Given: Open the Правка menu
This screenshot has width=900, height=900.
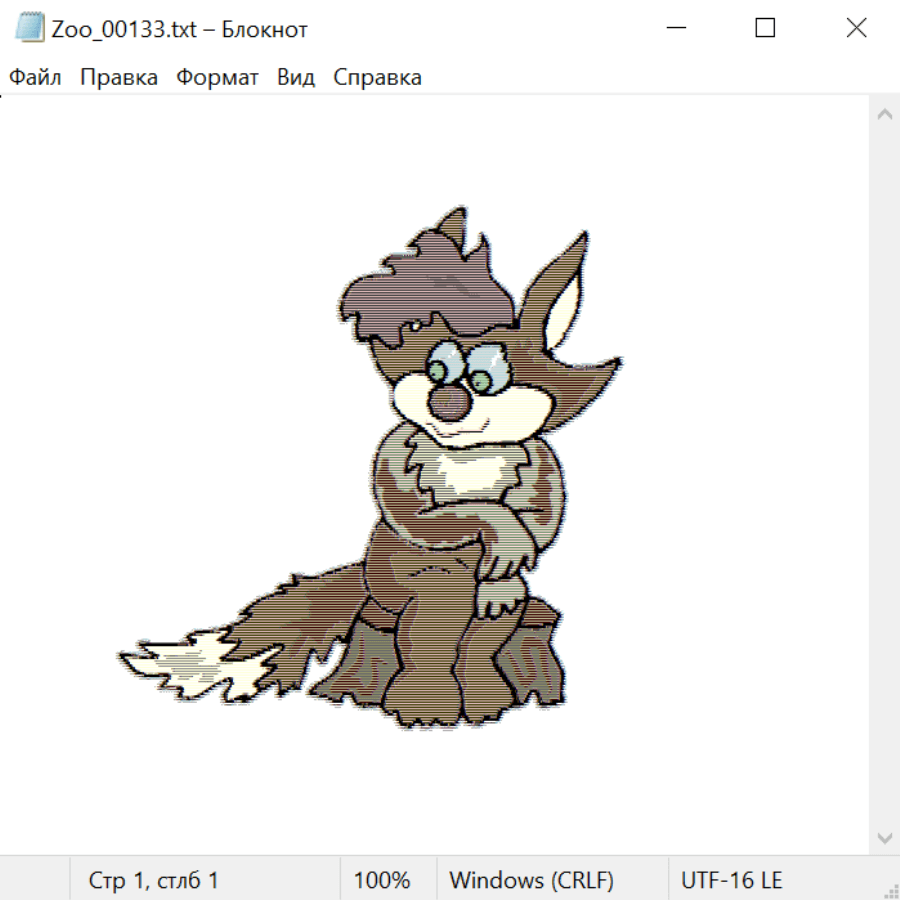Looking at the screenshot, I should coord(119,77).
